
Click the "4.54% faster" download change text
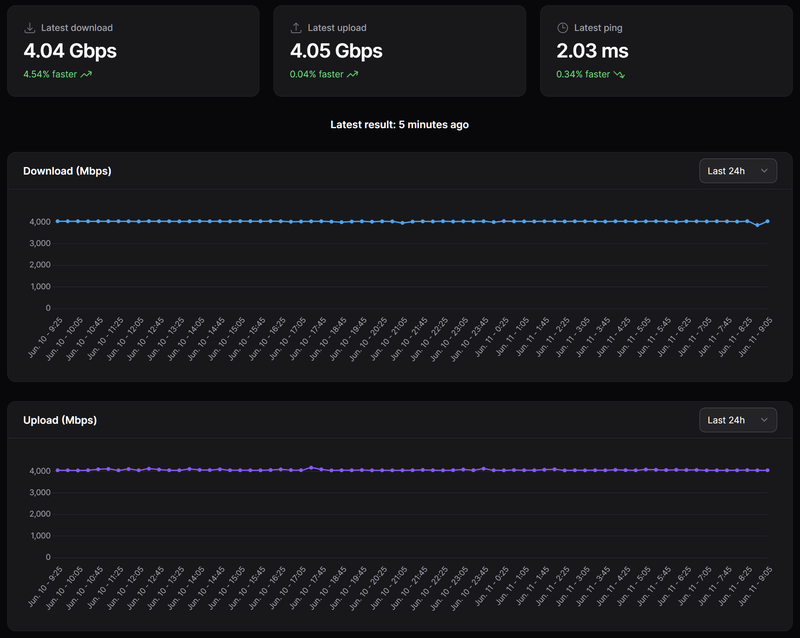click(50, 74)
